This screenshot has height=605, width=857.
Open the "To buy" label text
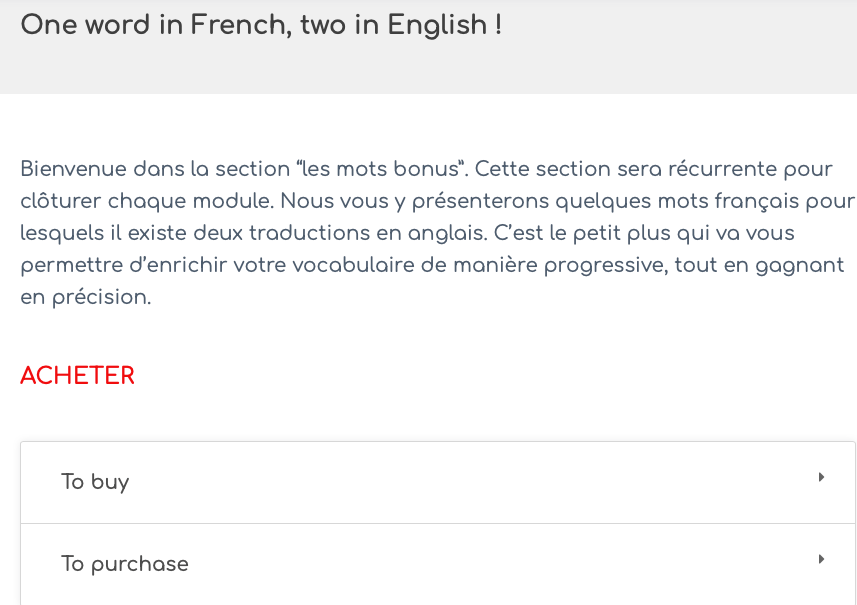(x=95, y=482)
